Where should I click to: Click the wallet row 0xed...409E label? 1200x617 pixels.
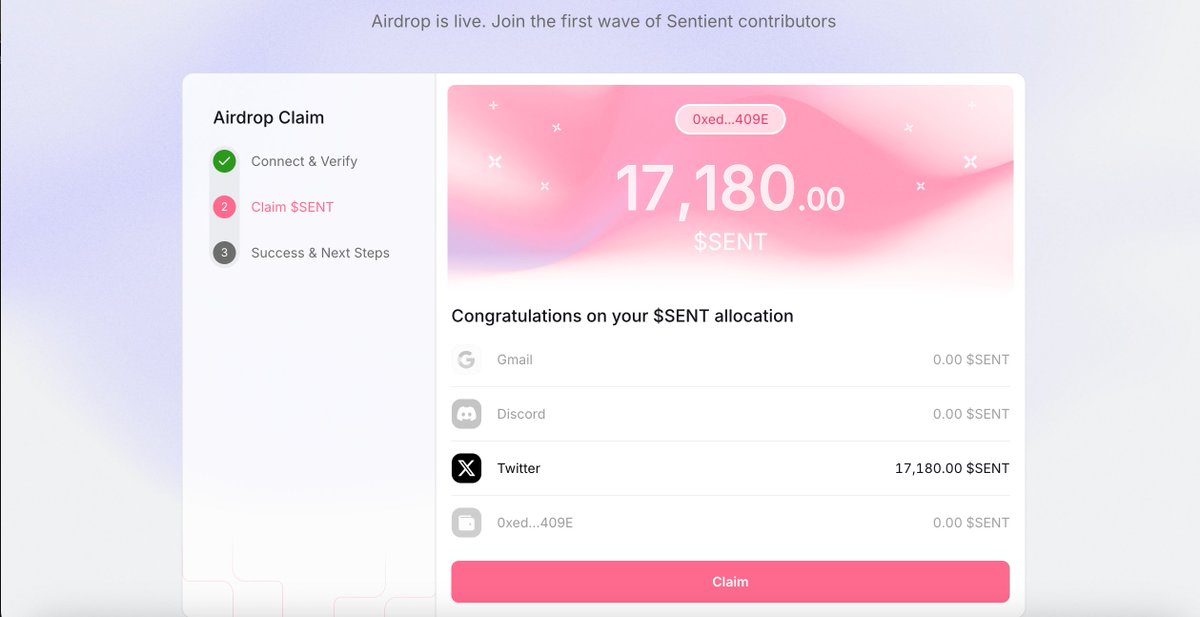tap(535, 522)
